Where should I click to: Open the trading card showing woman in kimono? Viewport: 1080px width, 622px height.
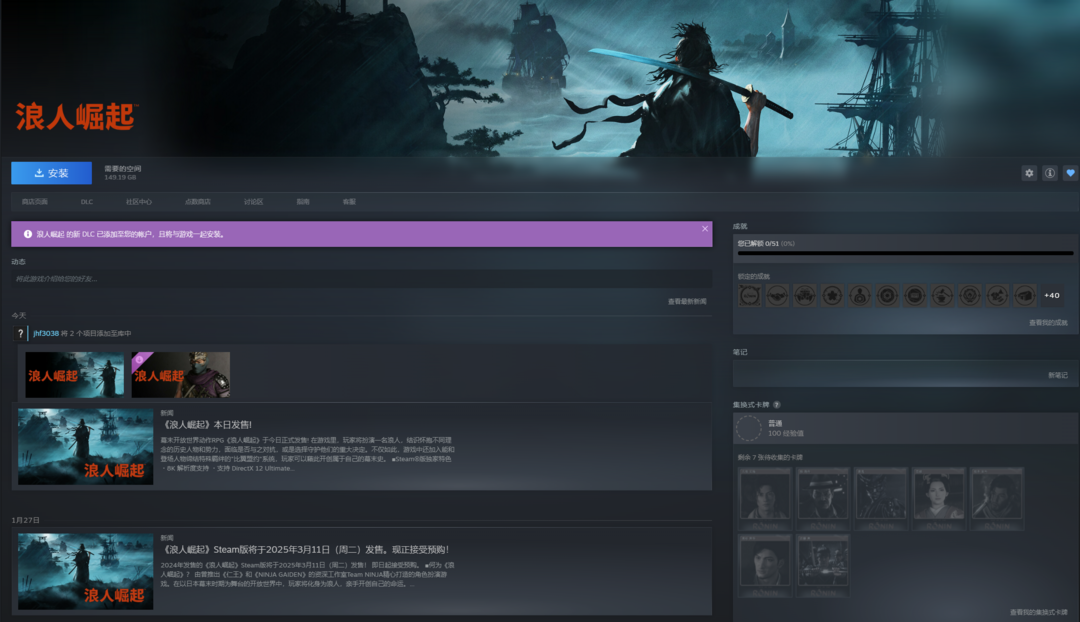[938, 499]
